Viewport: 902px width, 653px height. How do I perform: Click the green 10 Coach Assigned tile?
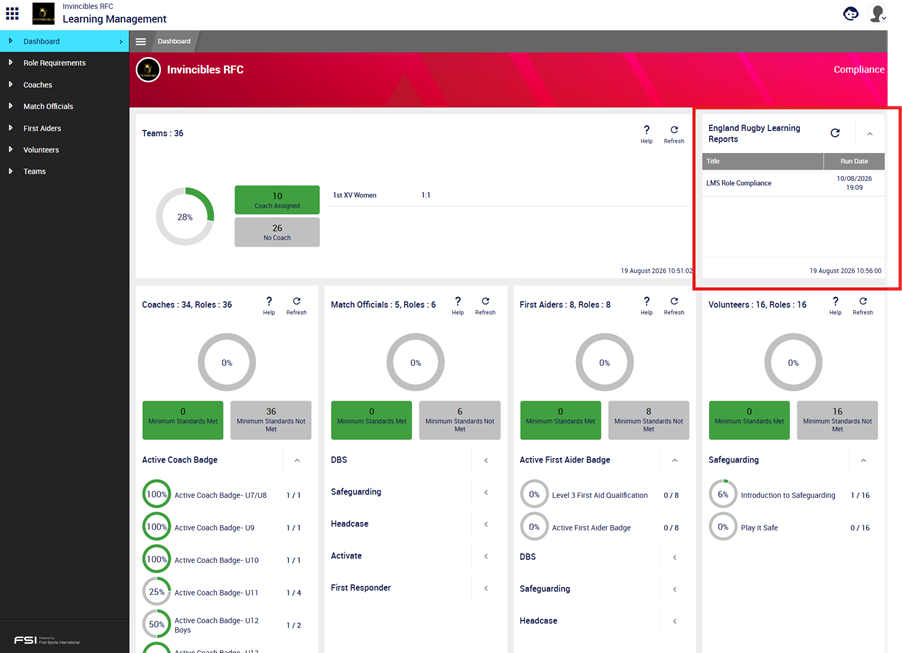pyautogui.click(x=277, y=200)
